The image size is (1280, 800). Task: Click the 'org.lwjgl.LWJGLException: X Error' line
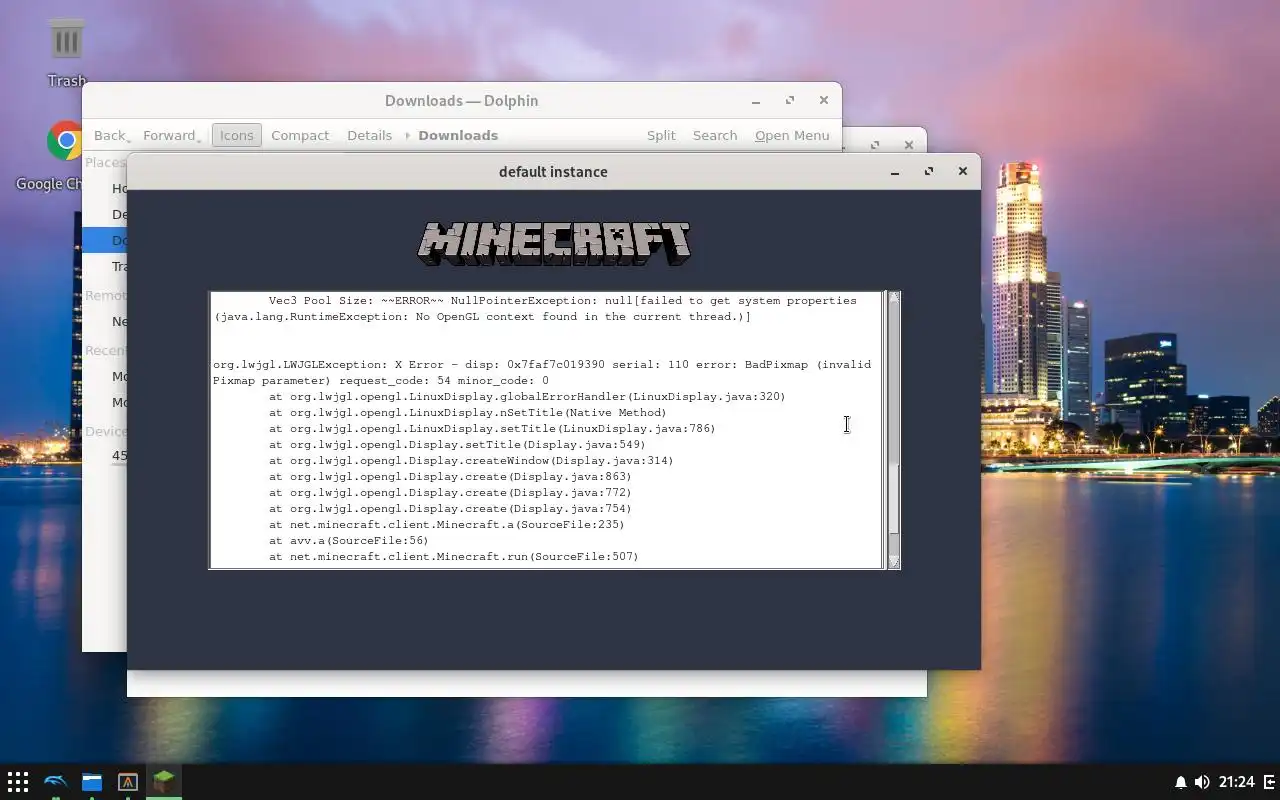tap(541, 364)
